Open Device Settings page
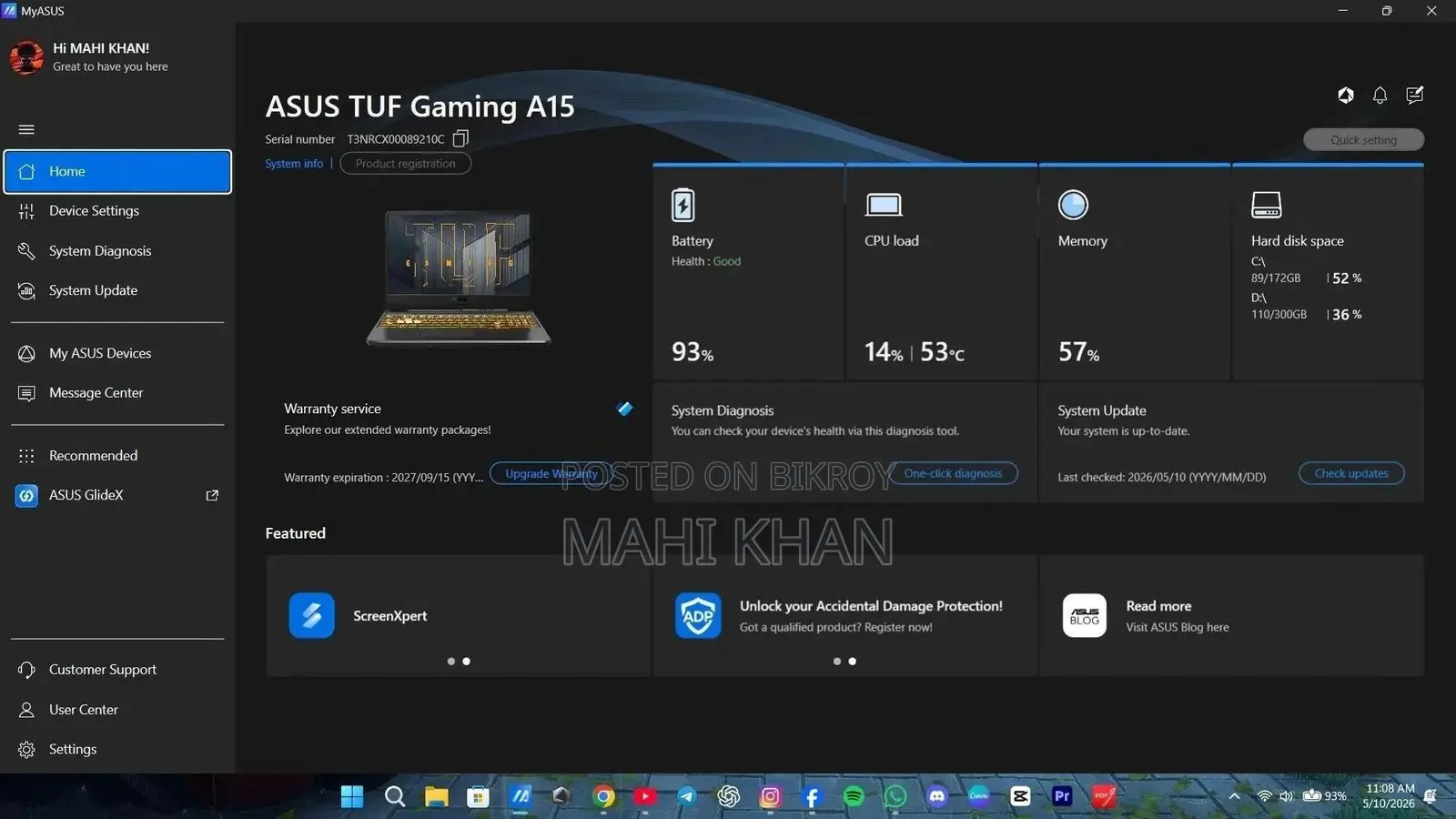This screenshot has height=819, width=1456. pos(117,211)
